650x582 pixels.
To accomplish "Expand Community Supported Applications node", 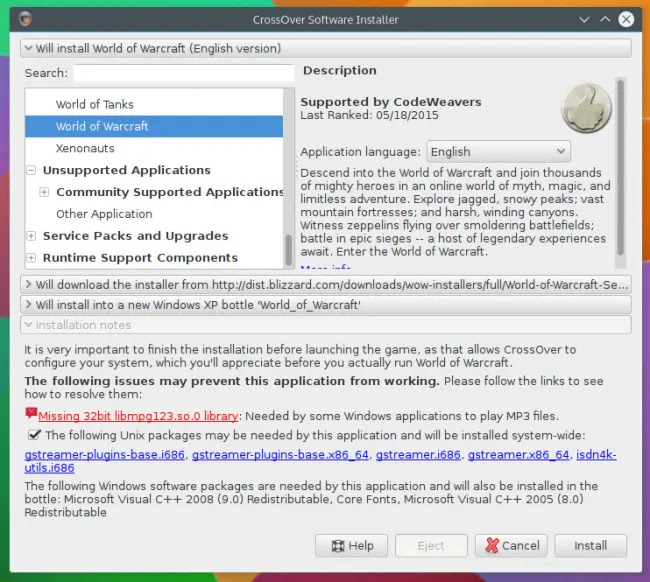I will 44,192.
